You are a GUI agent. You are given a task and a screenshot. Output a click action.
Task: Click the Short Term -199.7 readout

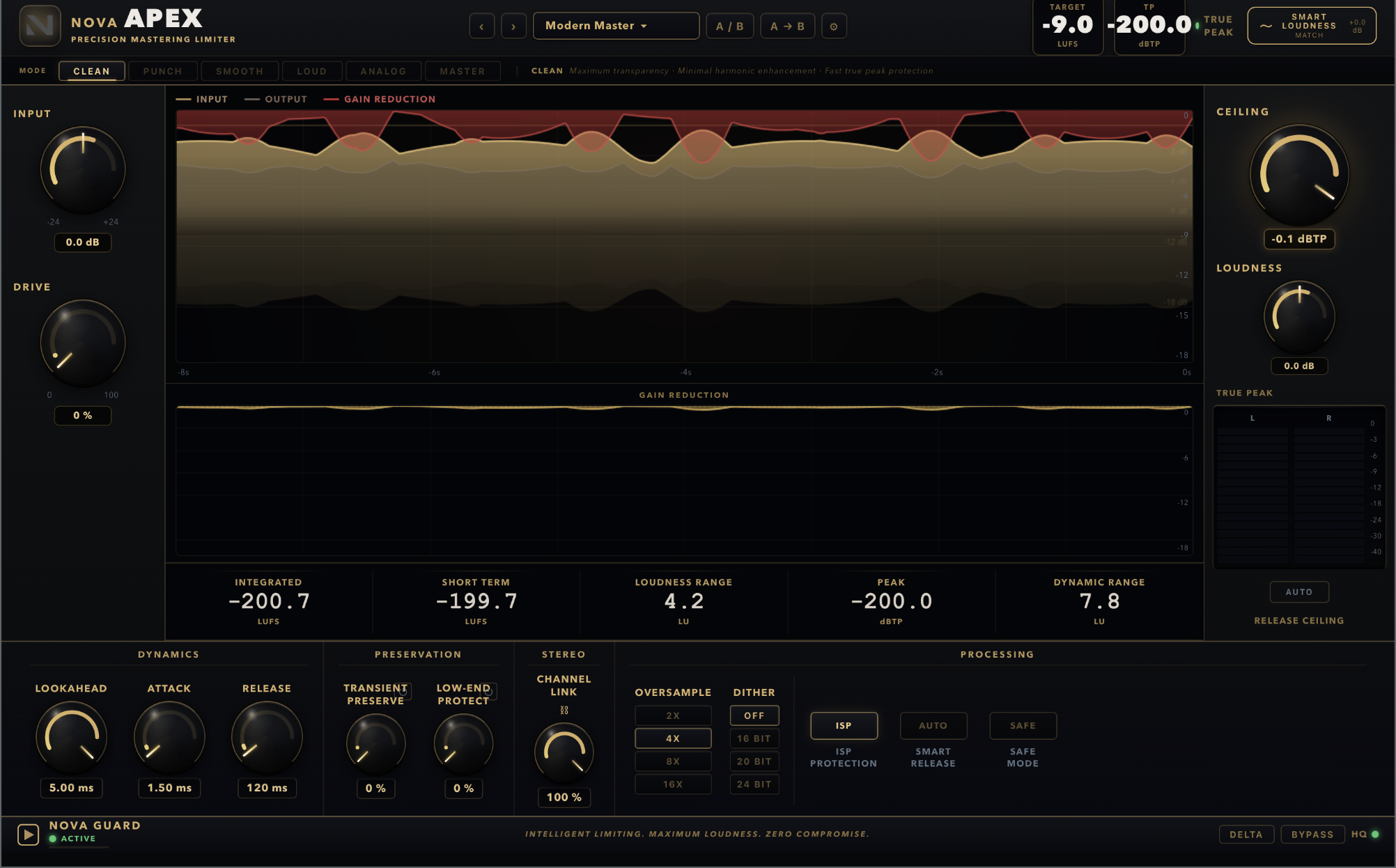coord(476,601)
